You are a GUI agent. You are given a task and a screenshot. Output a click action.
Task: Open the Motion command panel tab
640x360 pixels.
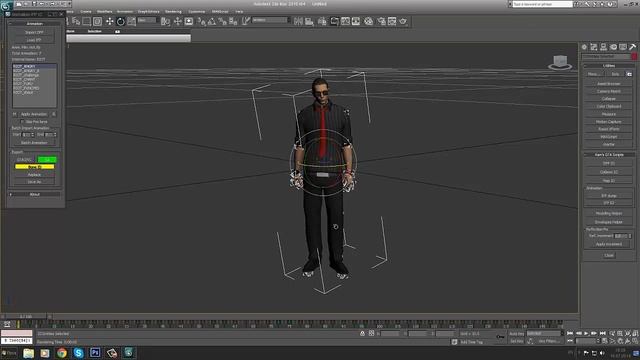pos(613,47)
